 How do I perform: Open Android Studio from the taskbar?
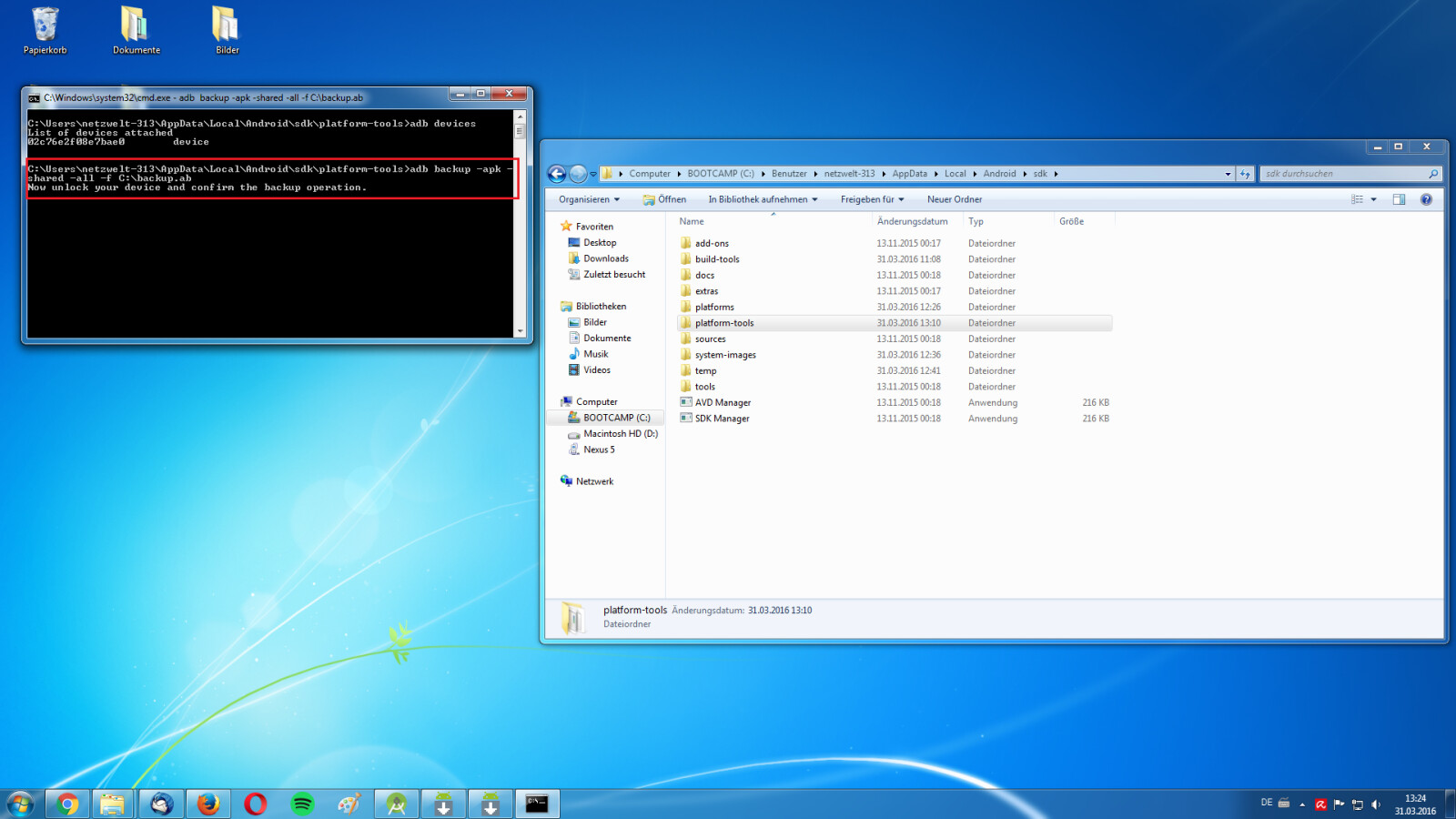(396, 804)
